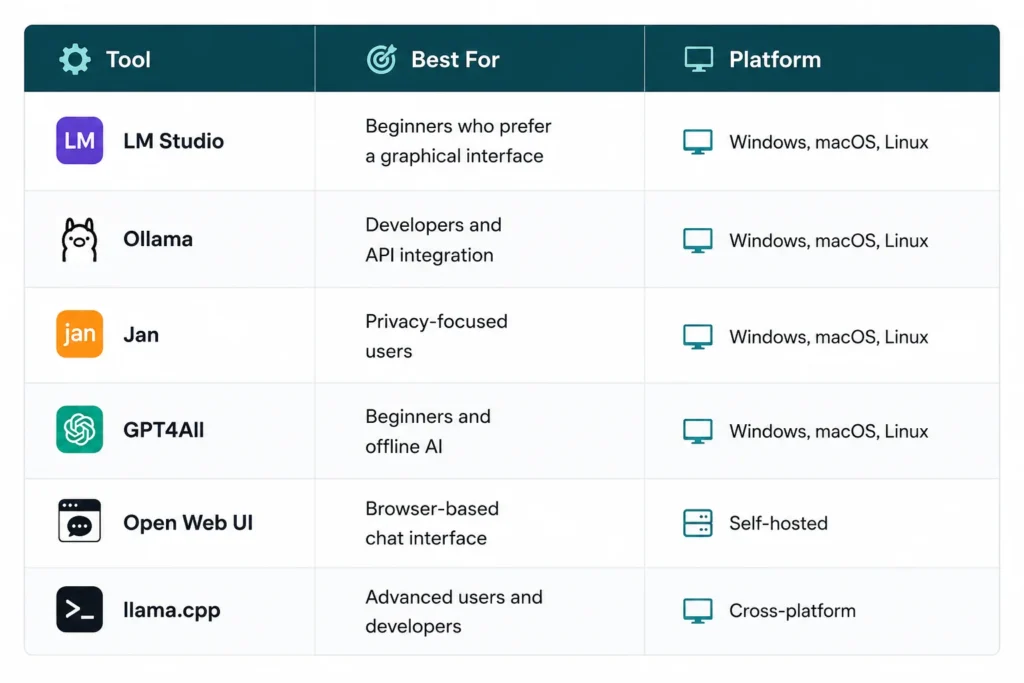
Task: Click the 'Self-hosted' platform text
Action: (778, 523)
